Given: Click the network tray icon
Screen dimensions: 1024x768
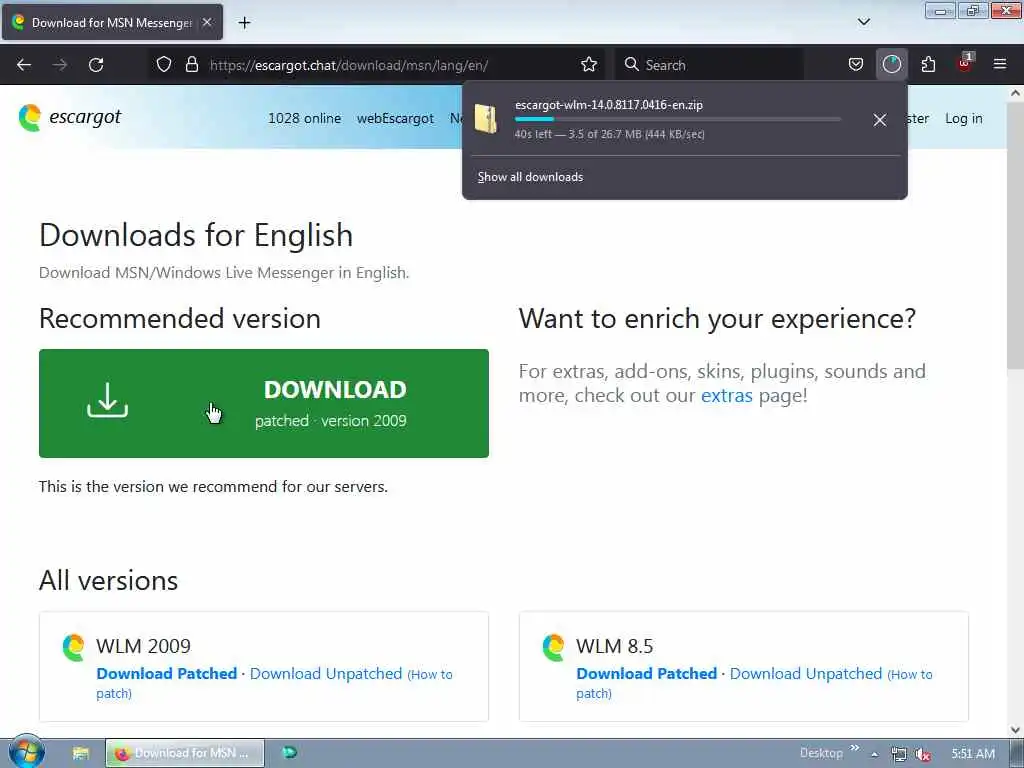Looking at the screenshot, I should pos(899,754).
